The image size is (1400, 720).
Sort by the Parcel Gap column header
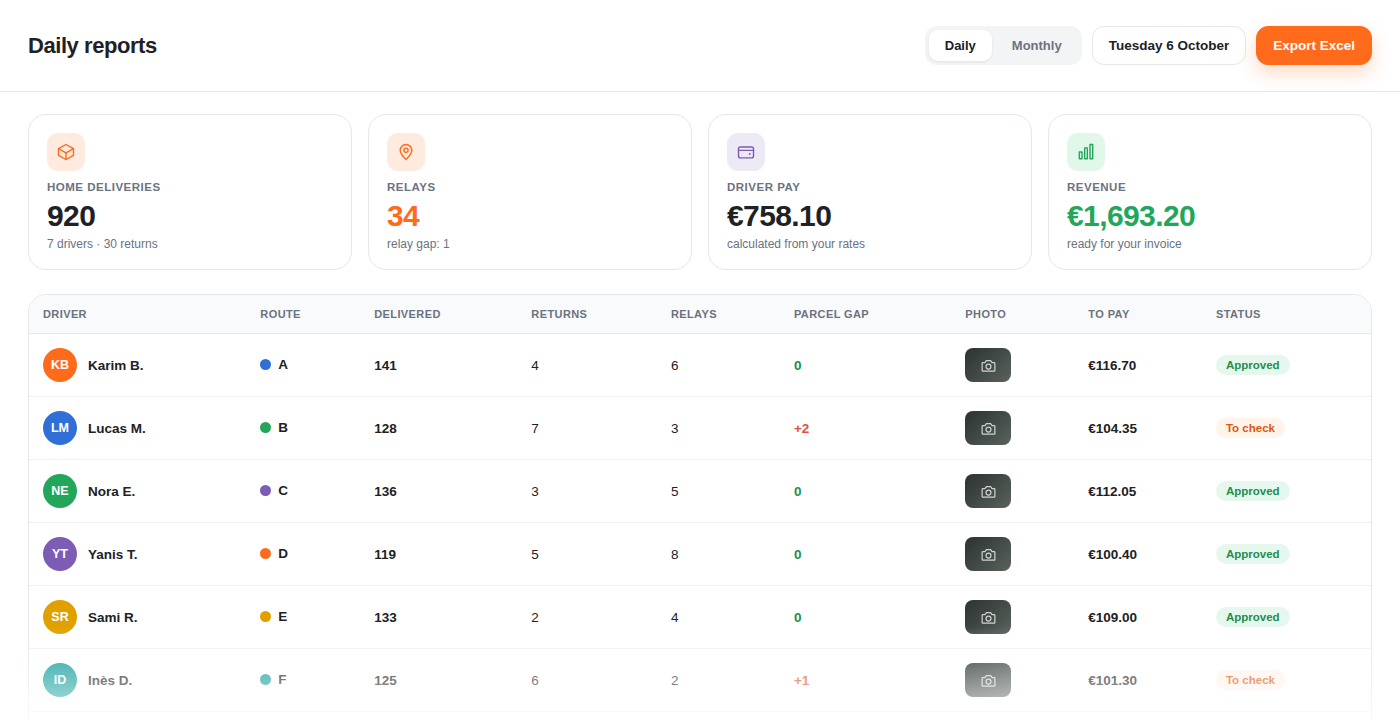click(x=831, y=314)
